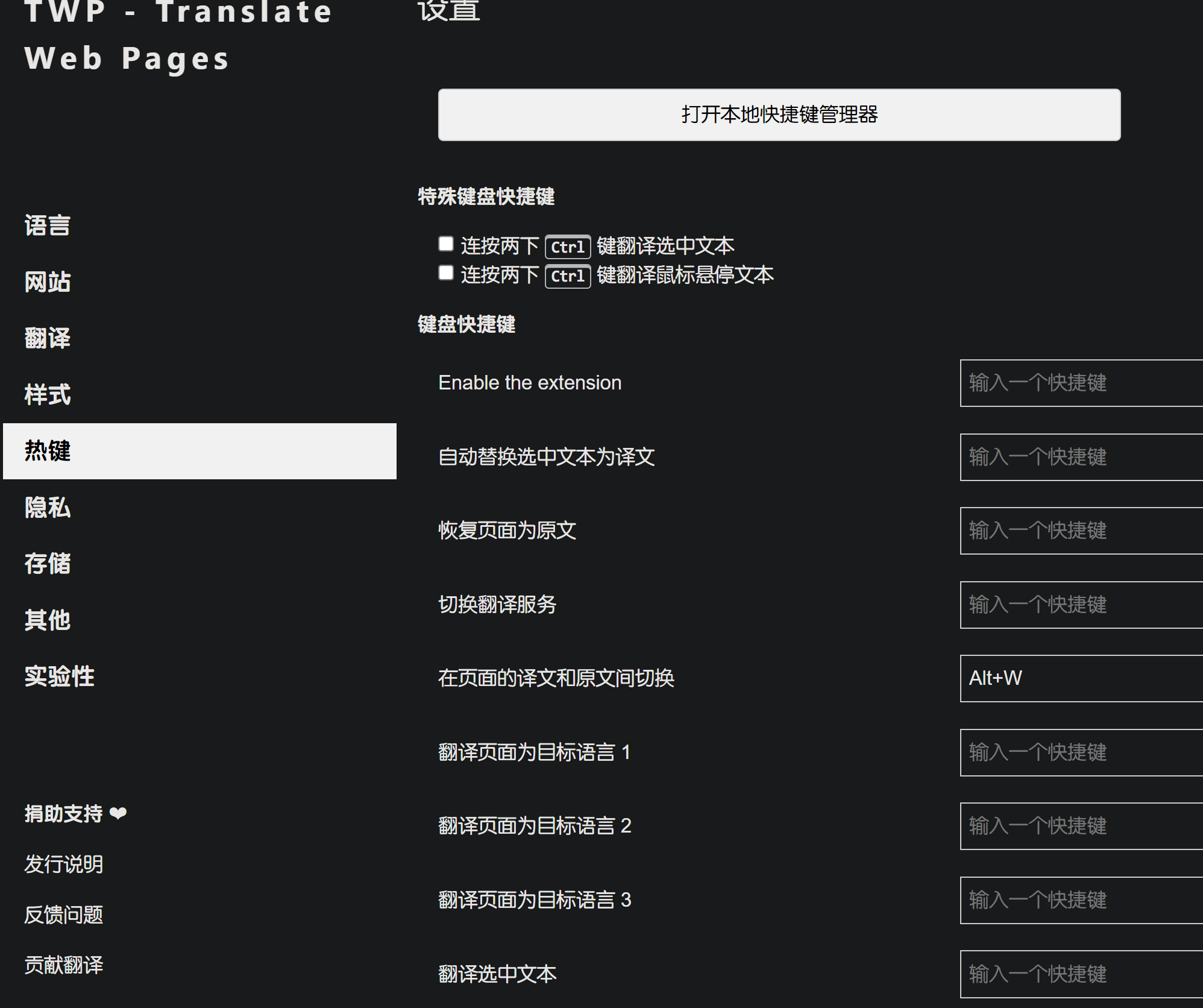The width and height of the screenshot is (1203, 1008).
Task: Click the 捐助支持 heart link
Action: click(x=75, y=813)
